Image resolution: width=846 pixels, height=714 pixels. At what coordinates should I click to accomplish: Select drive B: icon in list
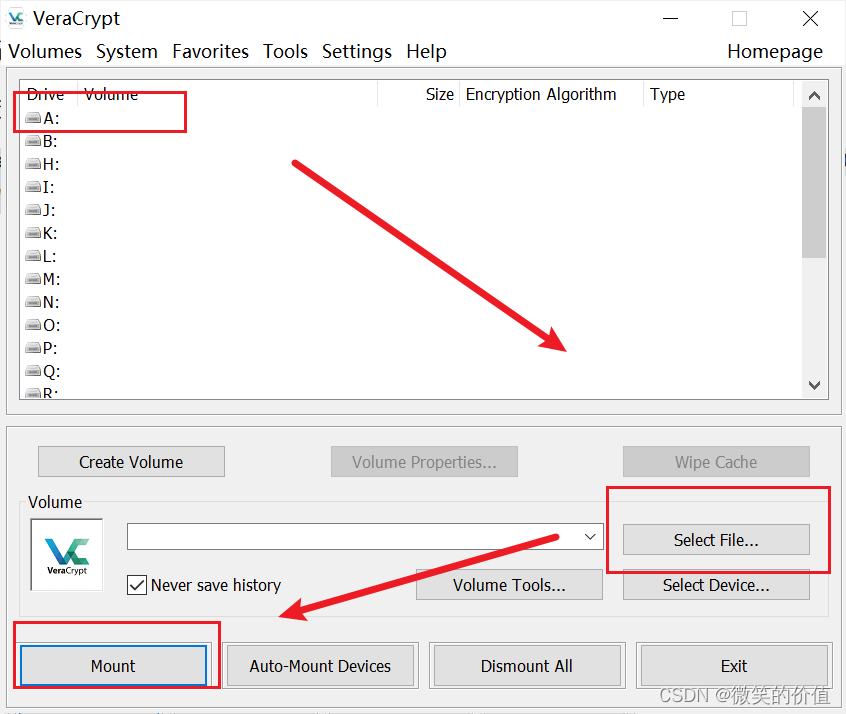[33, 141]
